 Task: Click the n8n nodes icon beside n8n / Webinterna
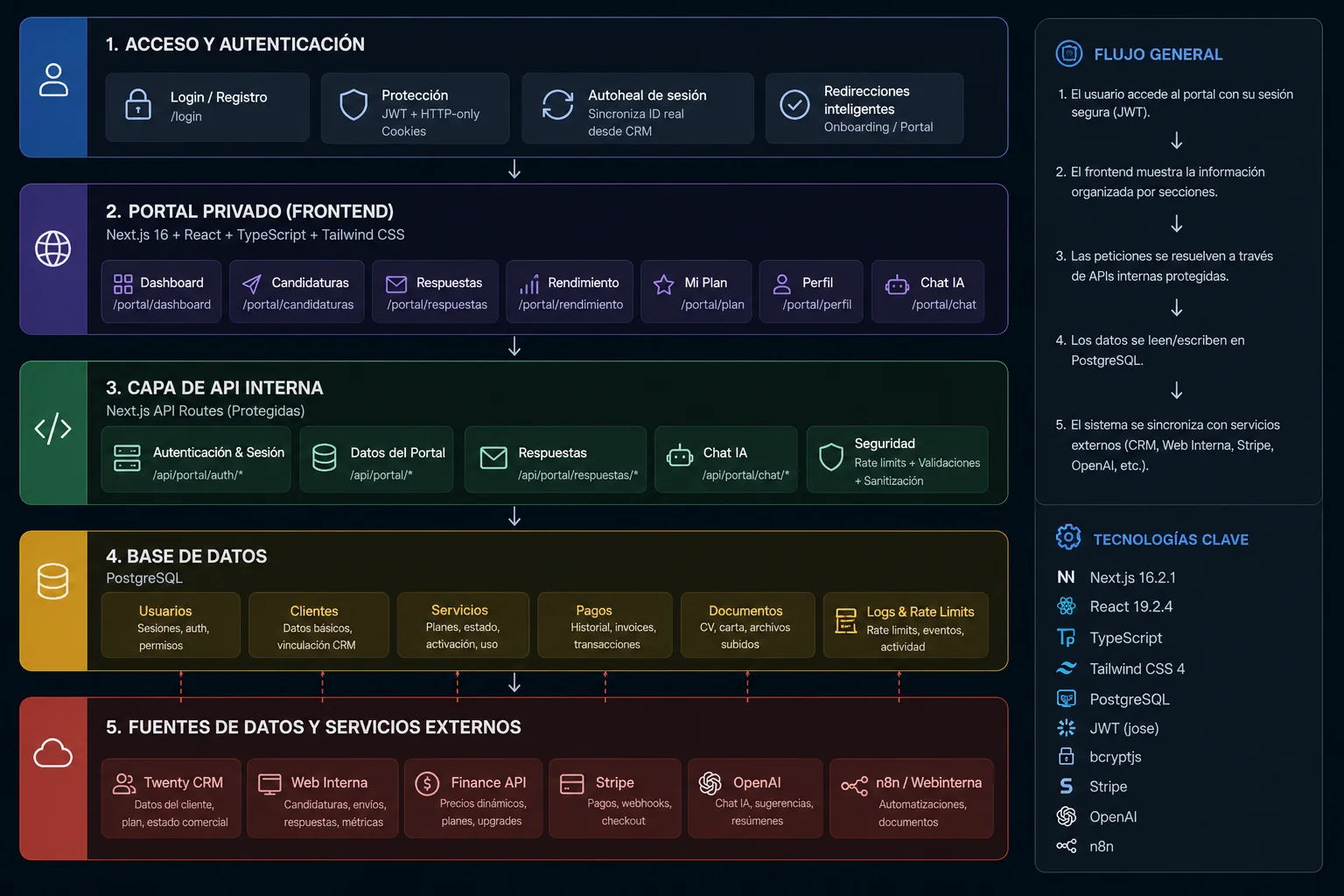[855, 785]
